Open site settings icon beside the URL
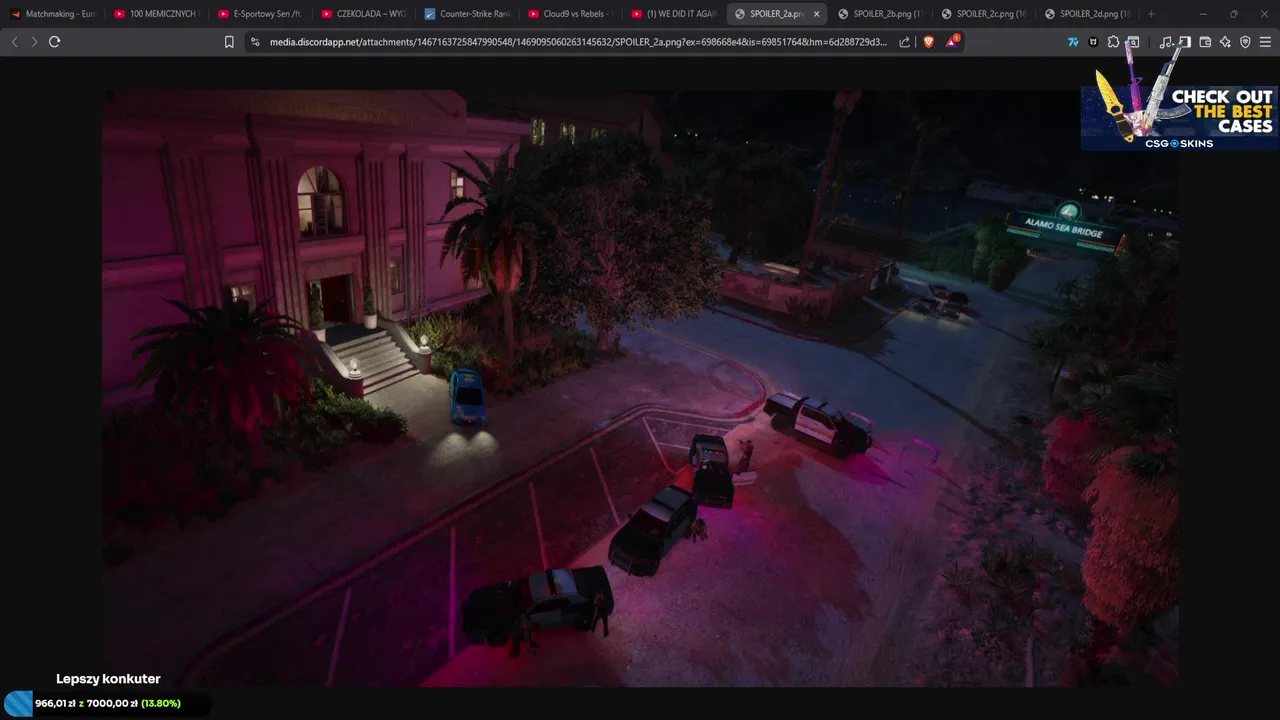This screenshot has height=720, width=1280. pos(255,42)
